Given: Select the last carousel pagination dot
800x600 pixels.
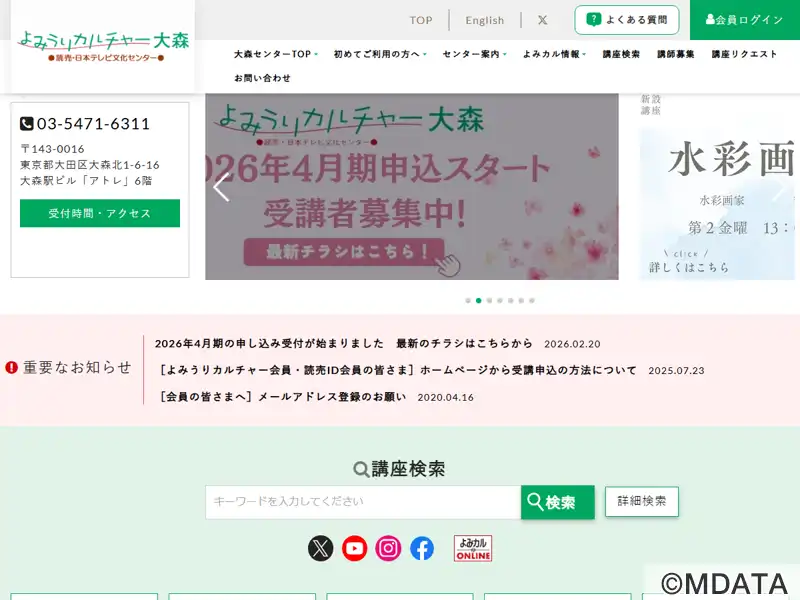Looking at the screenshot, I should [532, 301].
